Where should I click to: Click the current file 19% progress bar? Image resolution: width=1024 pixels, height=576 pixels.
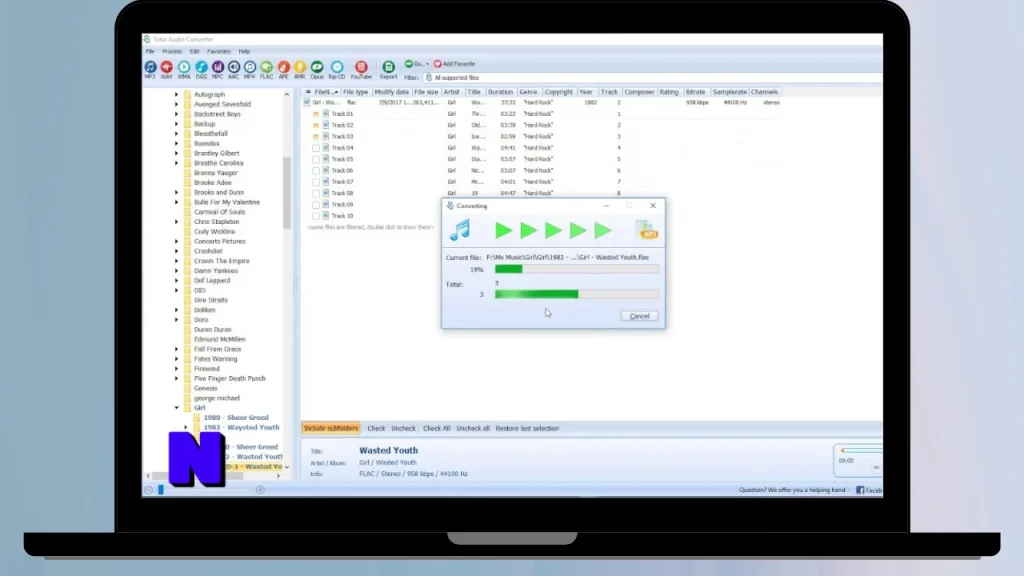(x=577, y=269)
